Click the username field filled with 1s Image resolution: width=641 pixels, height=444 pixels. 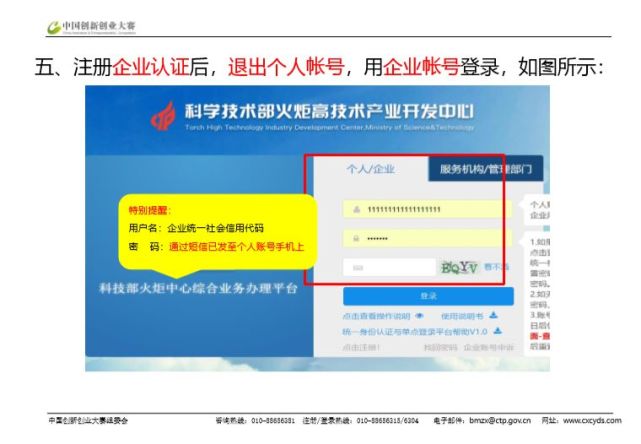coord(427,209)
